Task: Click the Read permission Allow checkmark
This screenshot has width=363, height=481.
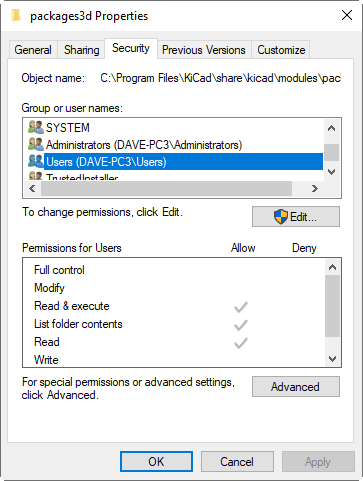Action: pos(241,343)
